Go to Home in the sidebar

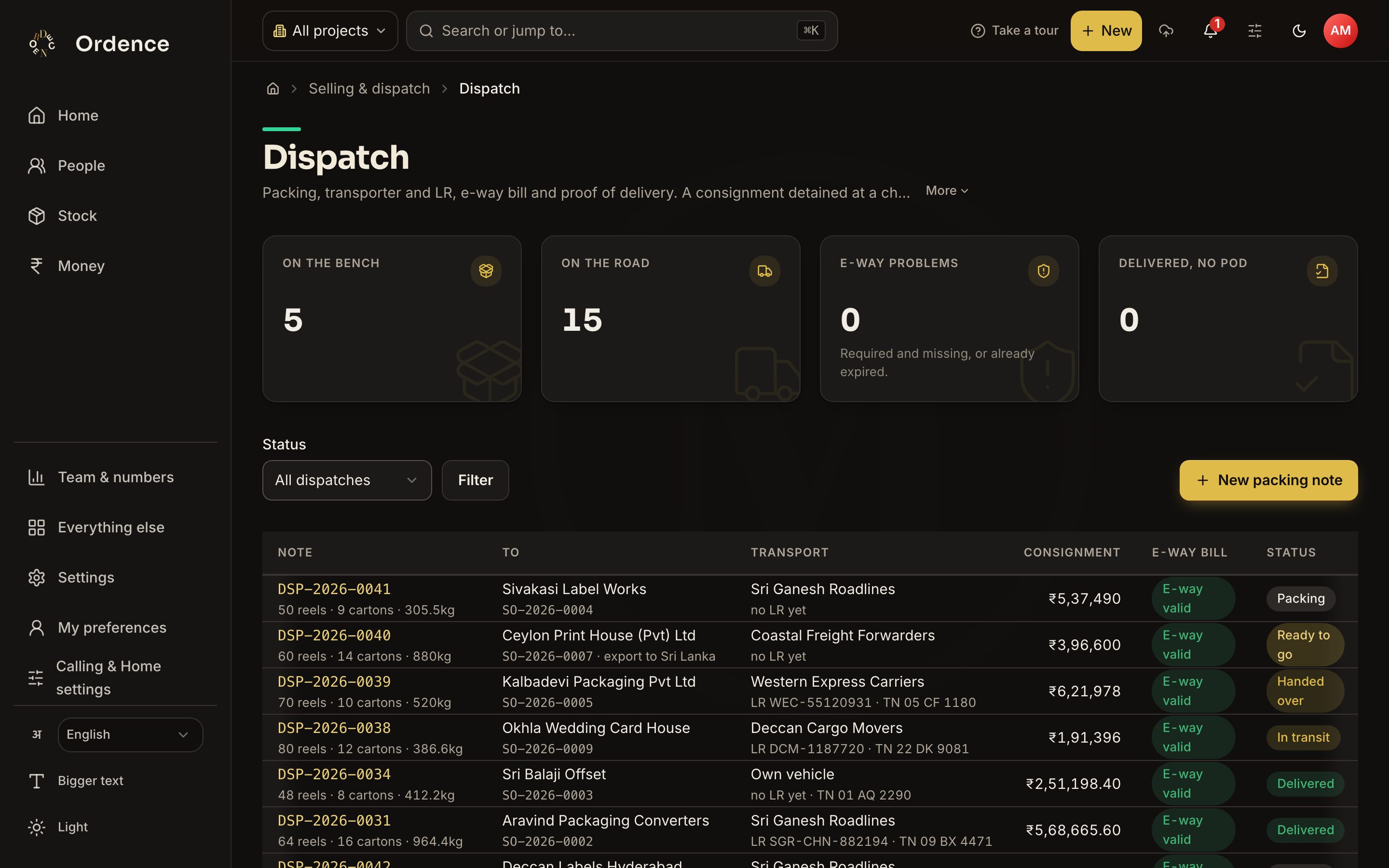pyautogui.click(x=115, y=115)
